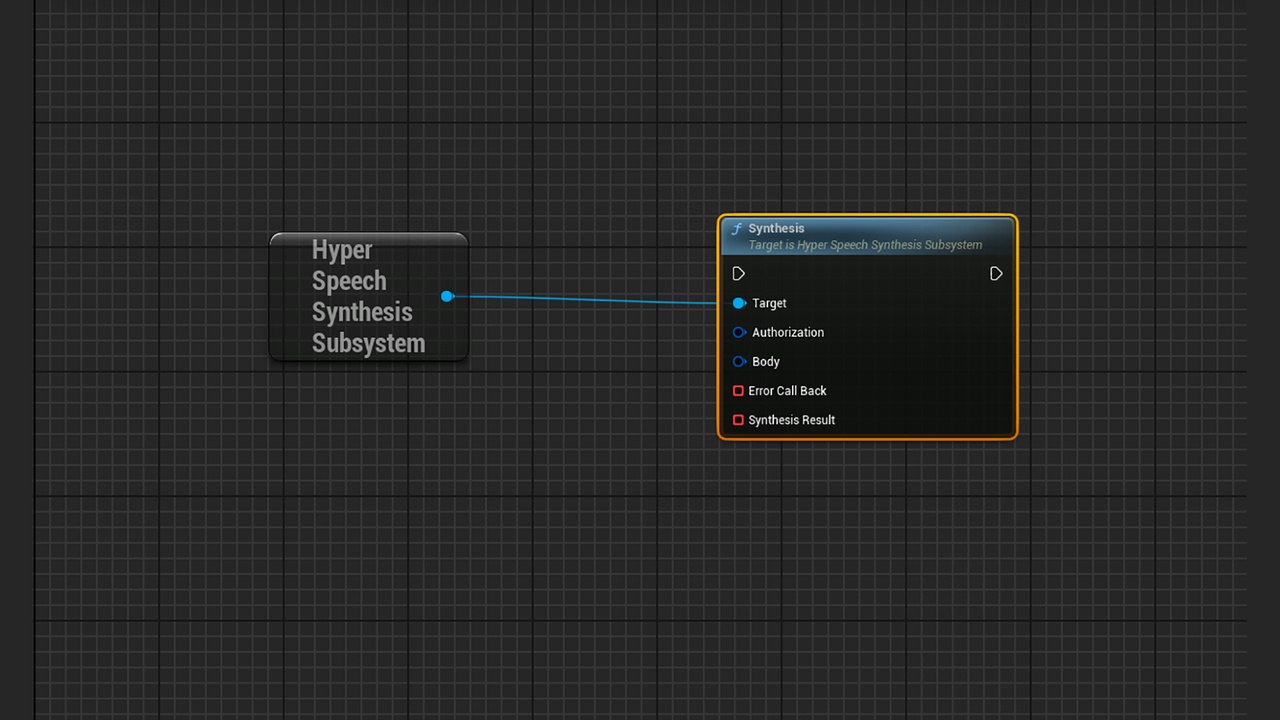Click the Error Call Back label
The image size is (1280, 720).
[x=787, y=391]
